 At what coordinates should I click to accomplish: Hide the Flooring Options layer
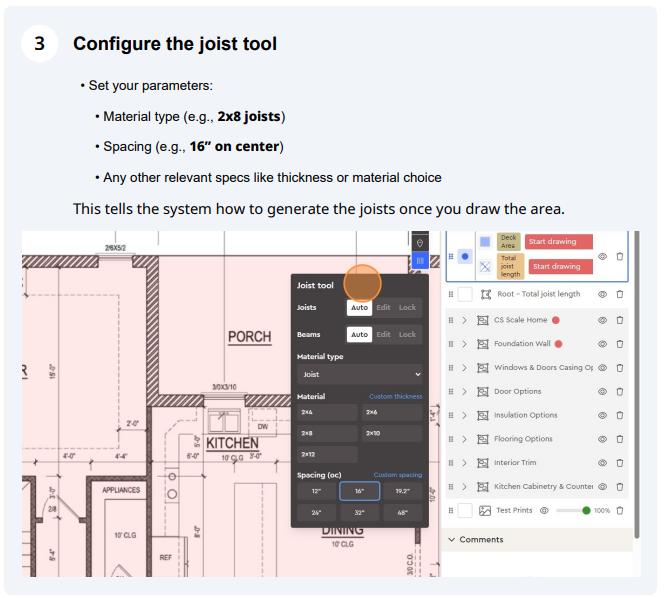coord(602,439)
